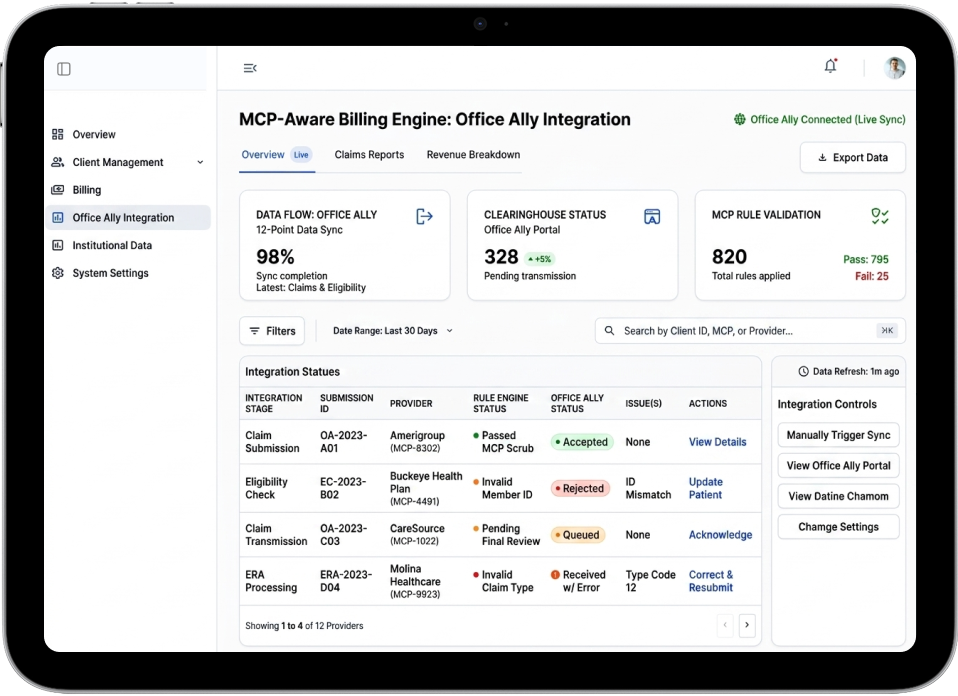Click the Institutional Data icon

pyautogui.click(x=58, y=245)
